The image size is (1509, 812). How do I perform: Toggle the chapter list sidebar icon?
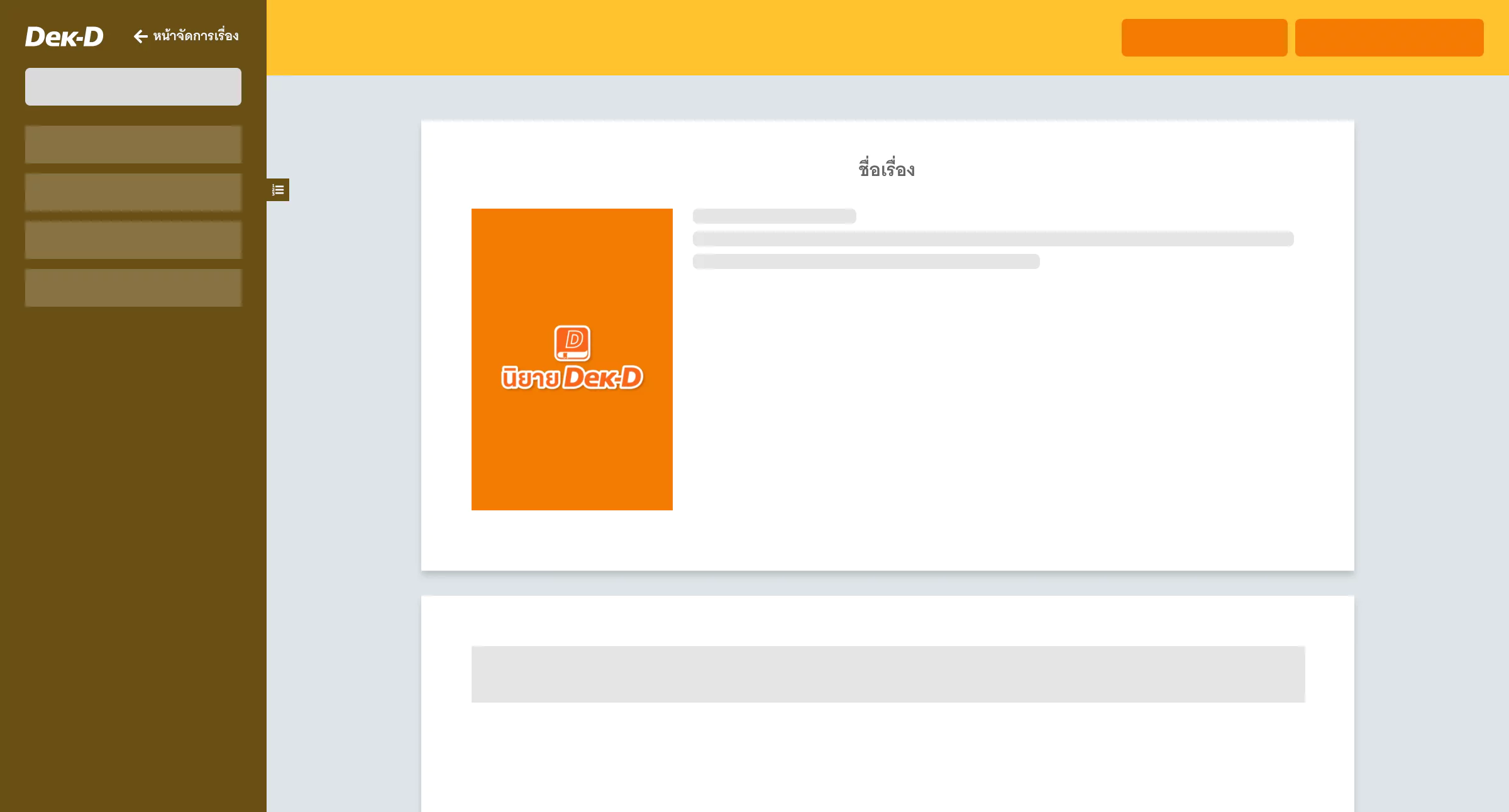point(278,190)
